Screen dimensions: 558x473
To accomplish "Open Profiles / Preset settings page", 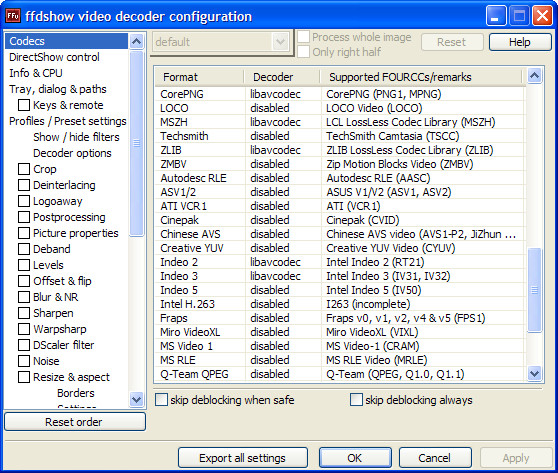I will (68, 121).
